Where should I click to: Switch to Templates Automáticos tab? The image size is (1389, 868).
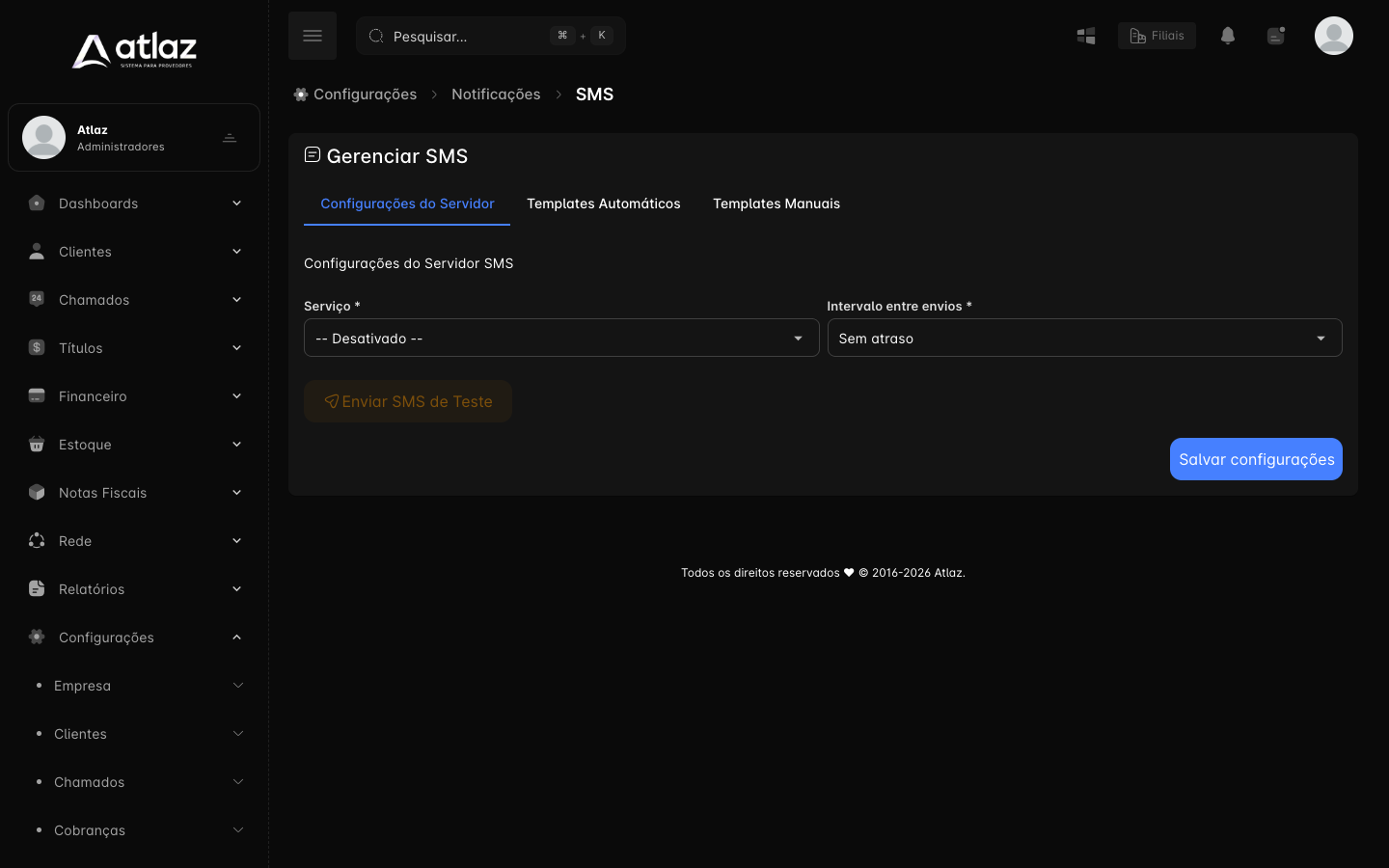[x=604, y=203]
